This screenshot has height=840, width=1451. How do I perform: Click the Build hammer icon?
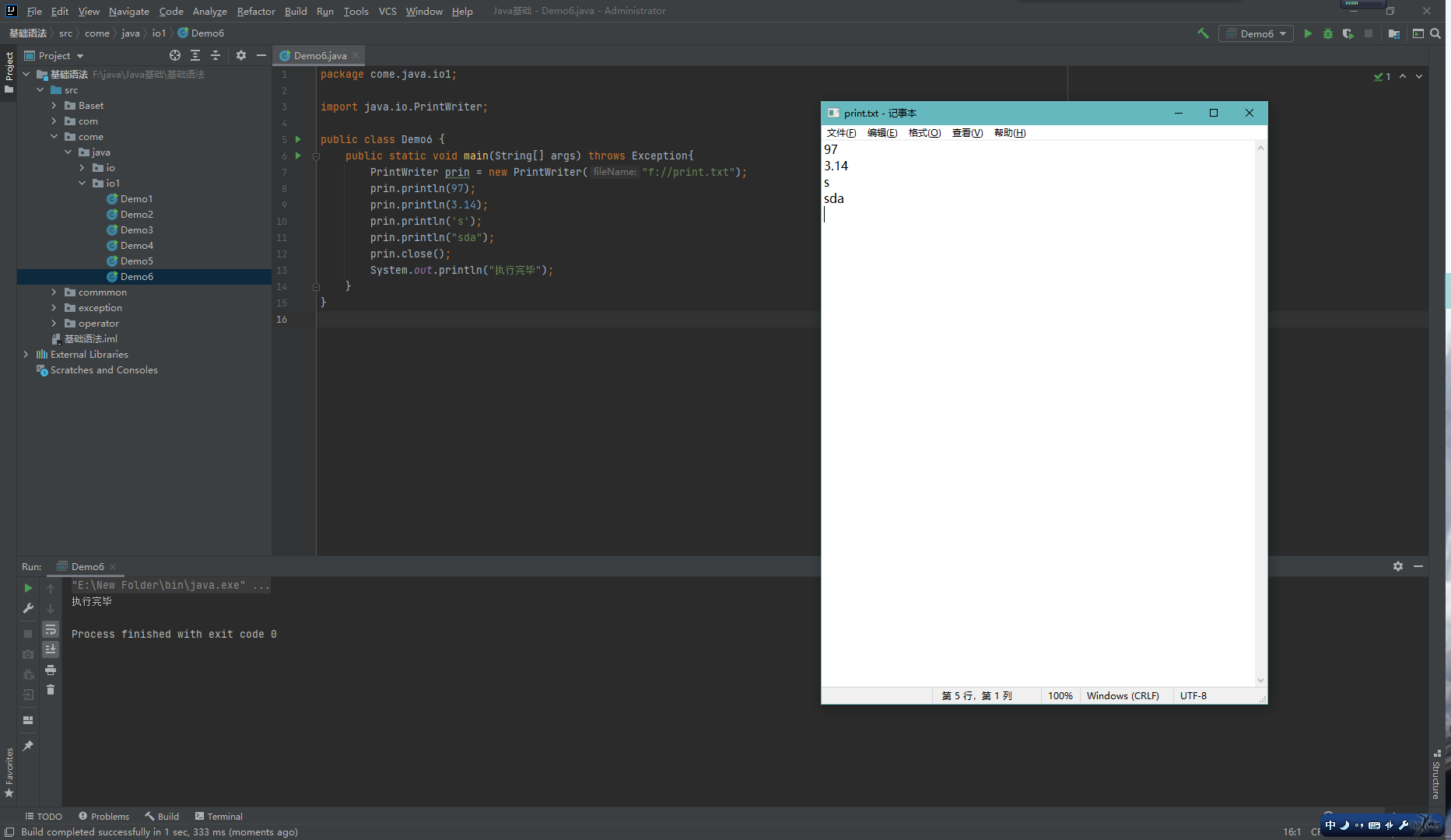(x=1203, y=33)
